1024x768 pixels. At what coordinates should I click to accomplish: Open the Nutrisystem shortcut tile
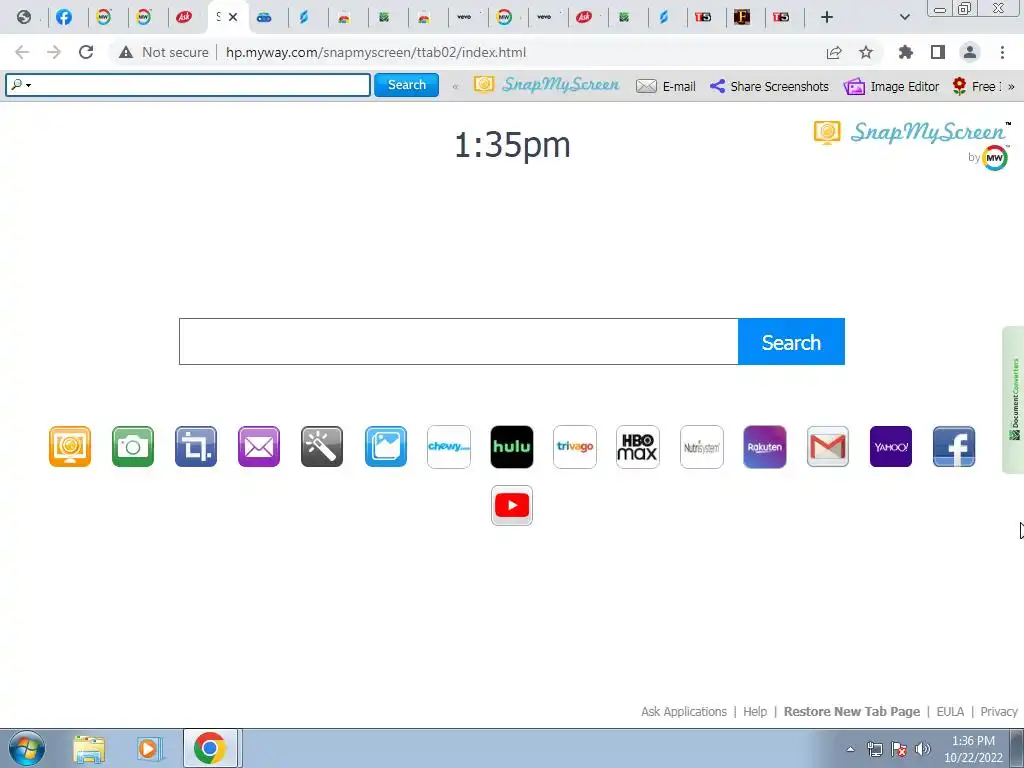[x=701, y=447]
